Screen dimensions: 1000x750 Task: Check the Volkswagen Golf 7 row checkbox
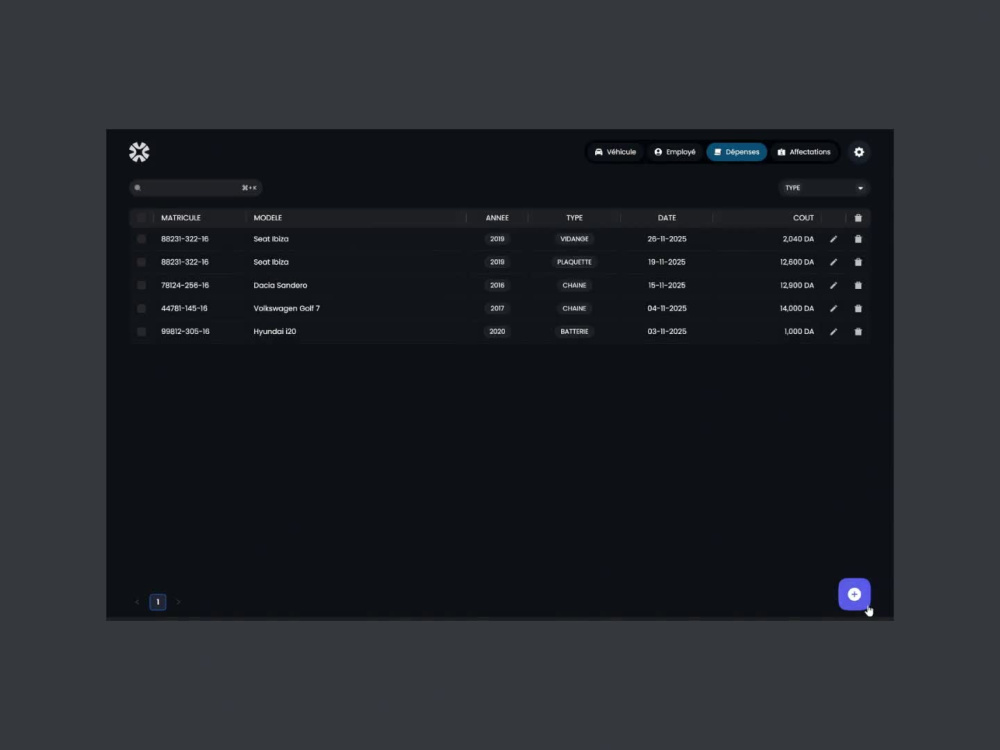click(x=141, y=308)
